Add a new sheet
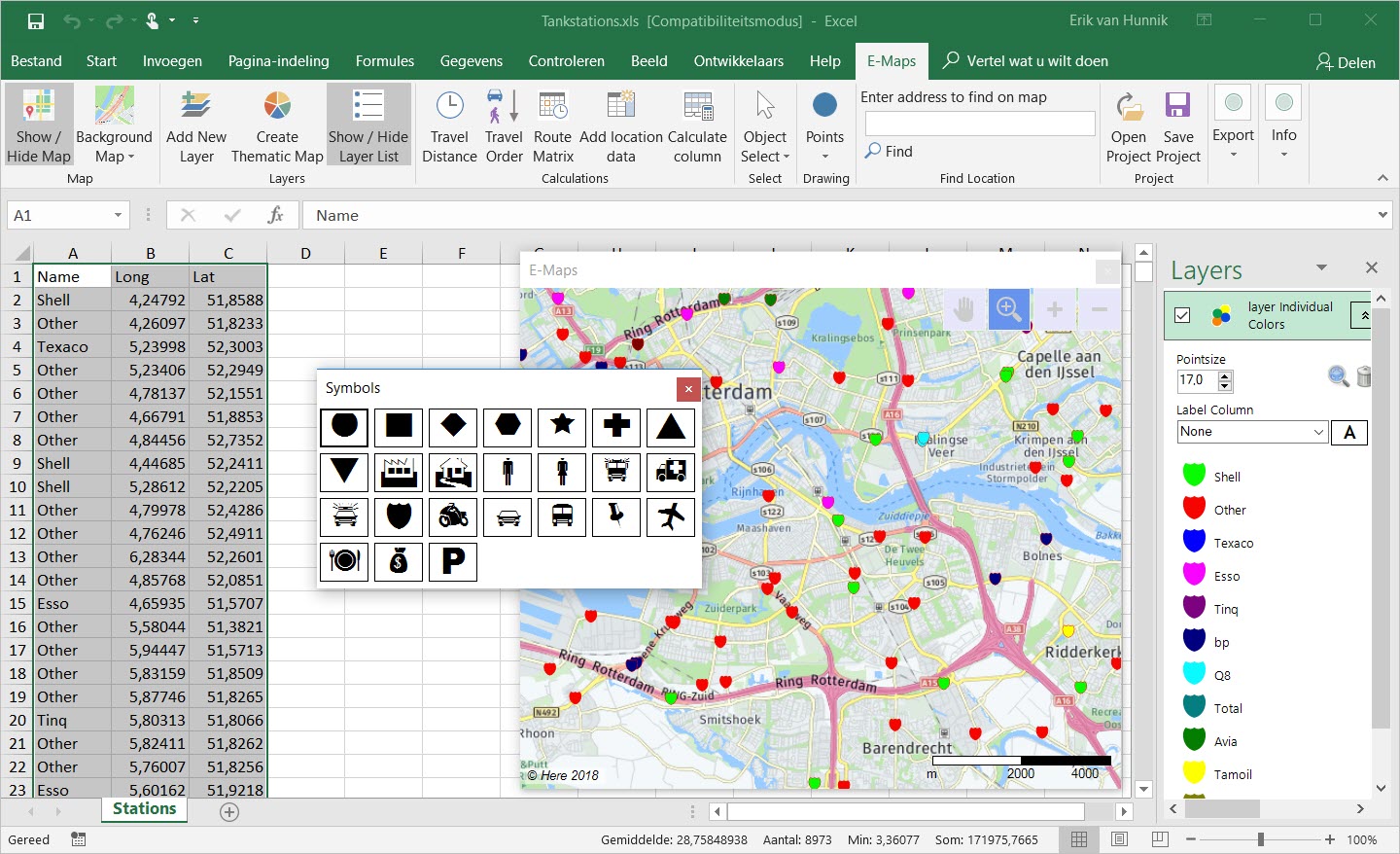 coord(229,811)
